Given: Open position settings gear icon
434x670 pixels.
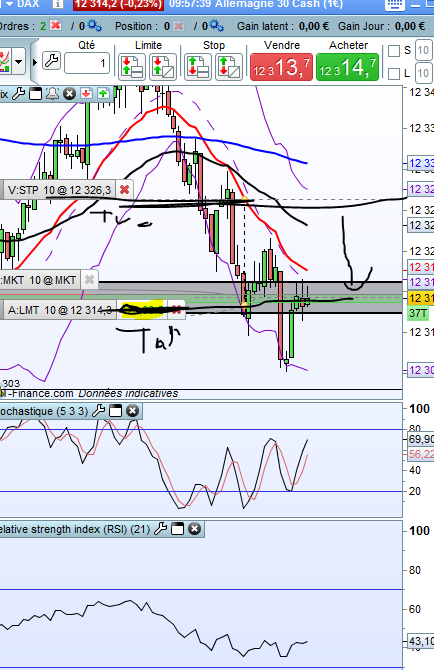Looking at the screenshot, I should pyautogui.click(x=217, y=26).
